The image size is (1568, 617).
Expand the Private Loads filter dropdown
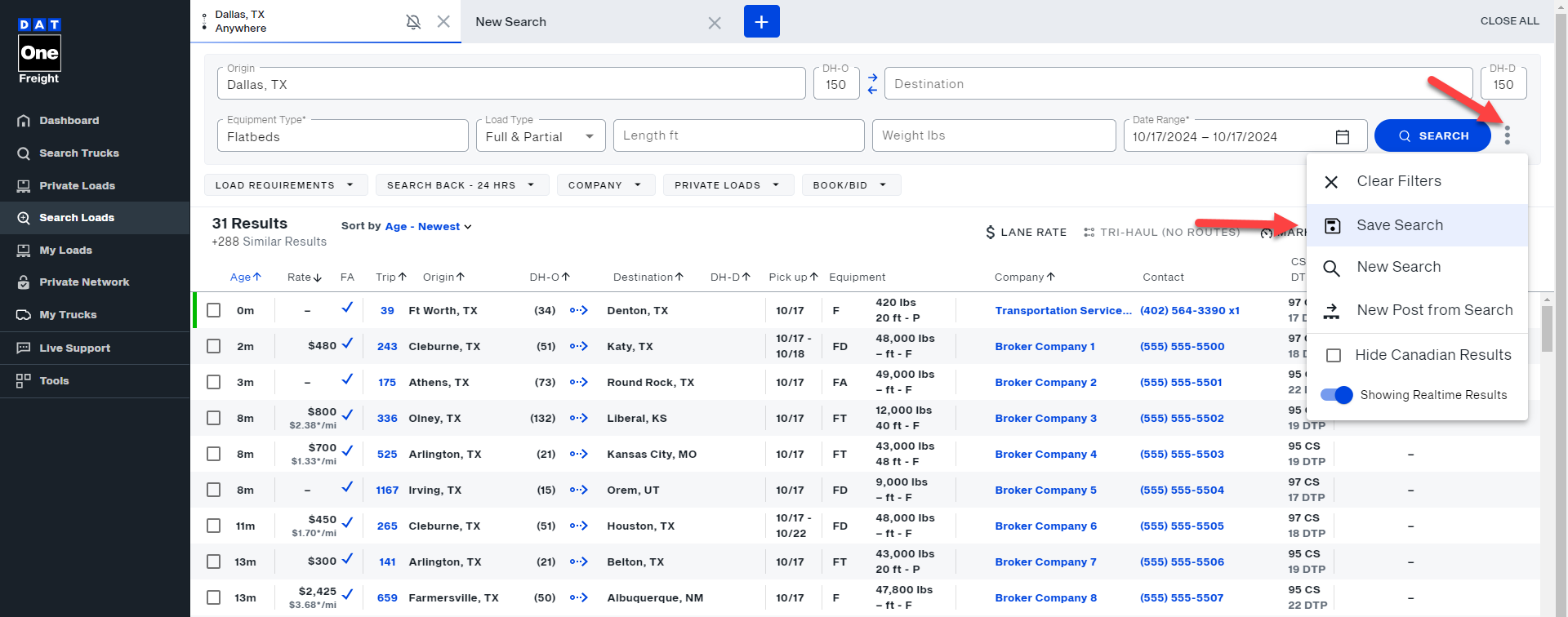728,185
